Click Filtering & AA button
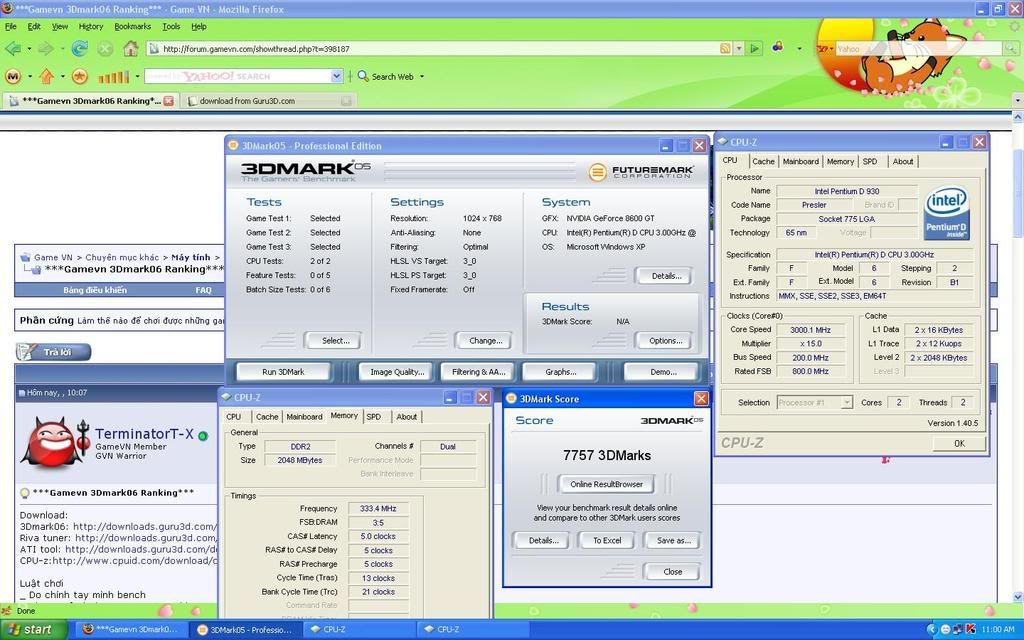 coord(479,372)
